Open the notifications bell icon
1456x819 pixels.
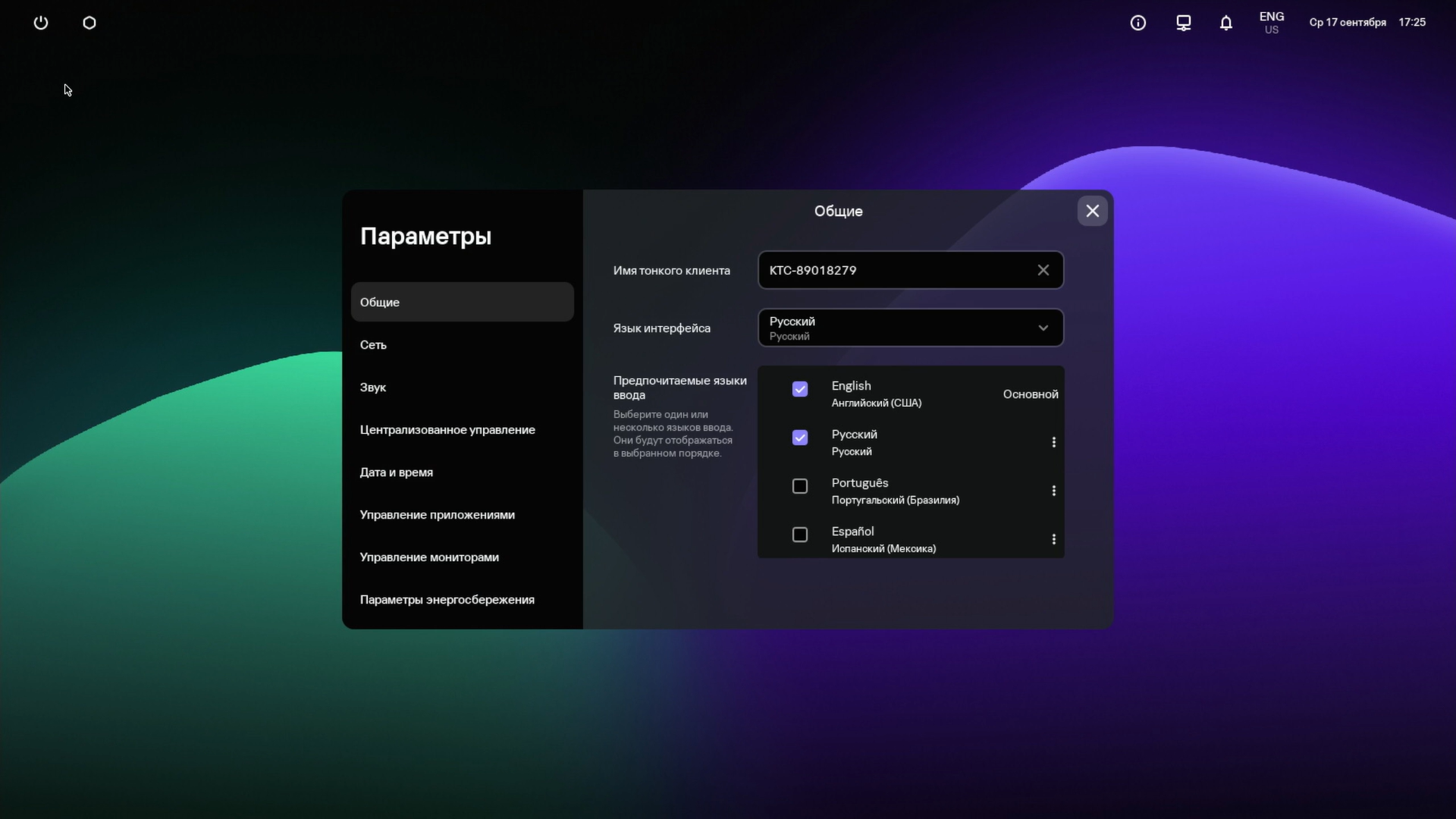(1225, 23)
